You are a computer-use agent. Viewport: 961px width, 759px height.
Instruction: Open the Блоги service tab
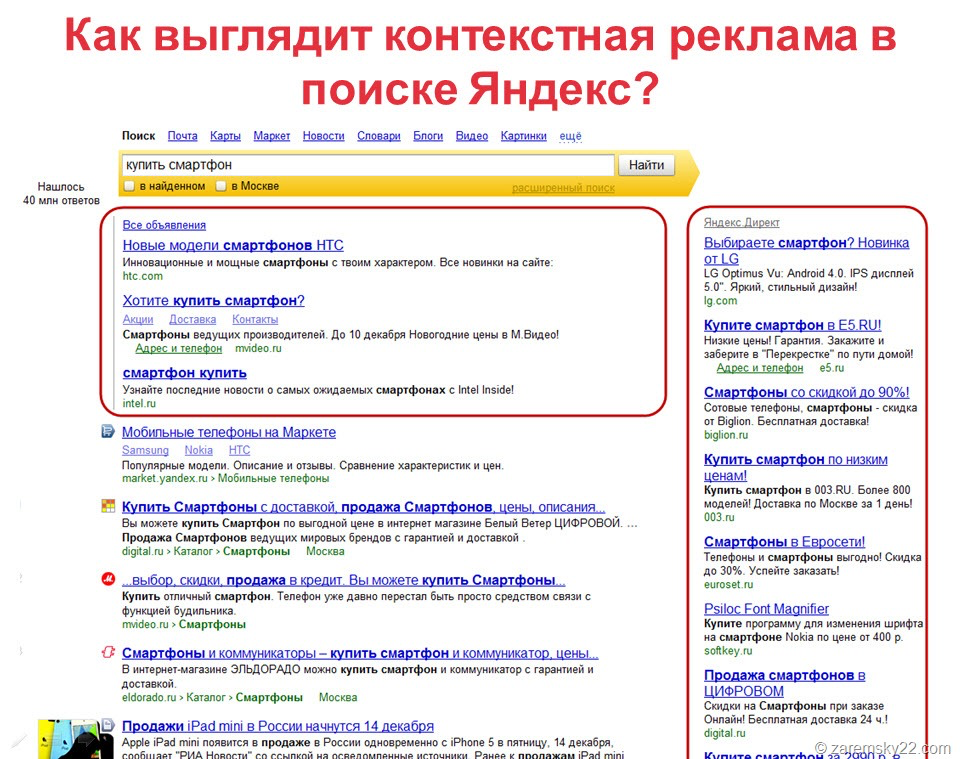[428, 136]
